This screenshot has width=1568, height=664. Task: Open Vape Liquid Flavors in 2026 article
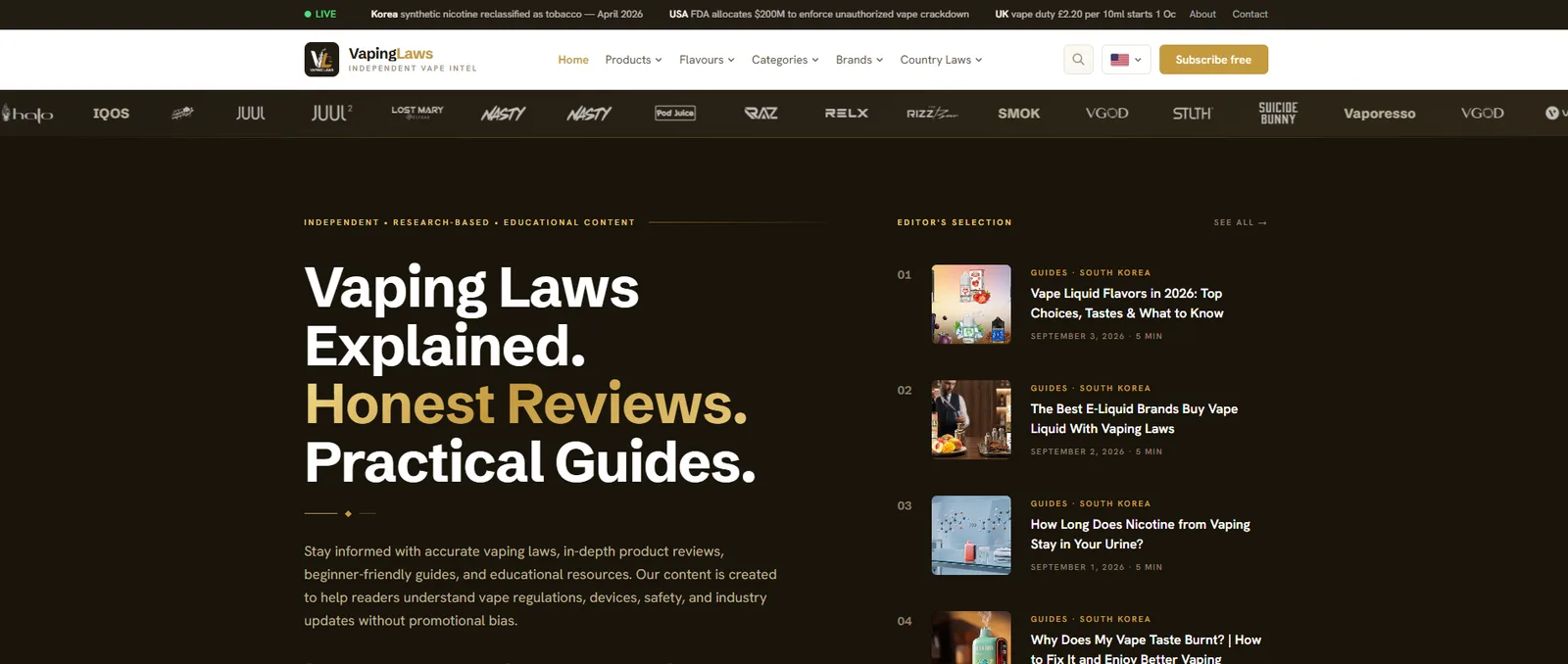1127,303
